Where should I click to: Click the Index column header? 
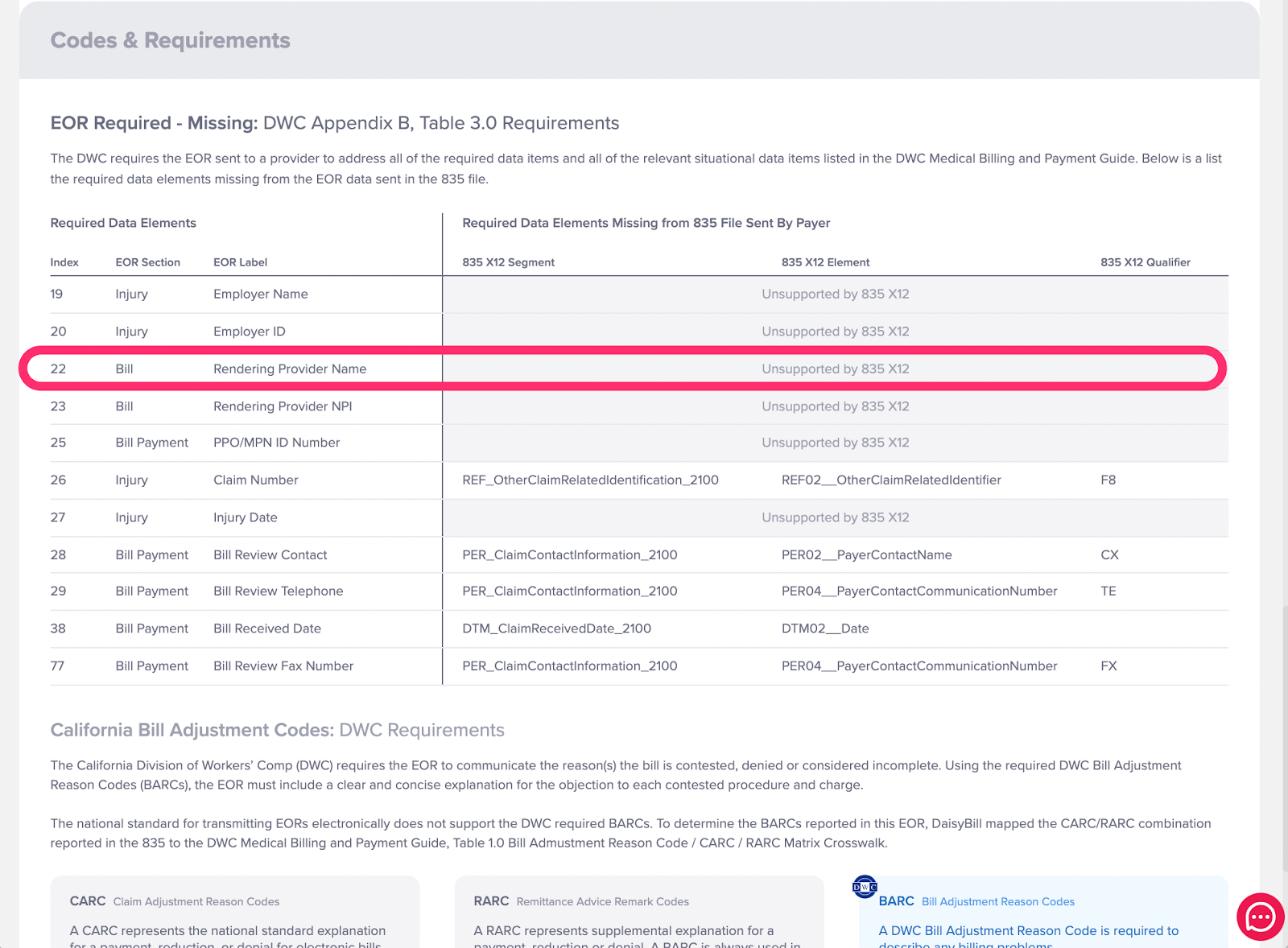click(x=64, y=262)
